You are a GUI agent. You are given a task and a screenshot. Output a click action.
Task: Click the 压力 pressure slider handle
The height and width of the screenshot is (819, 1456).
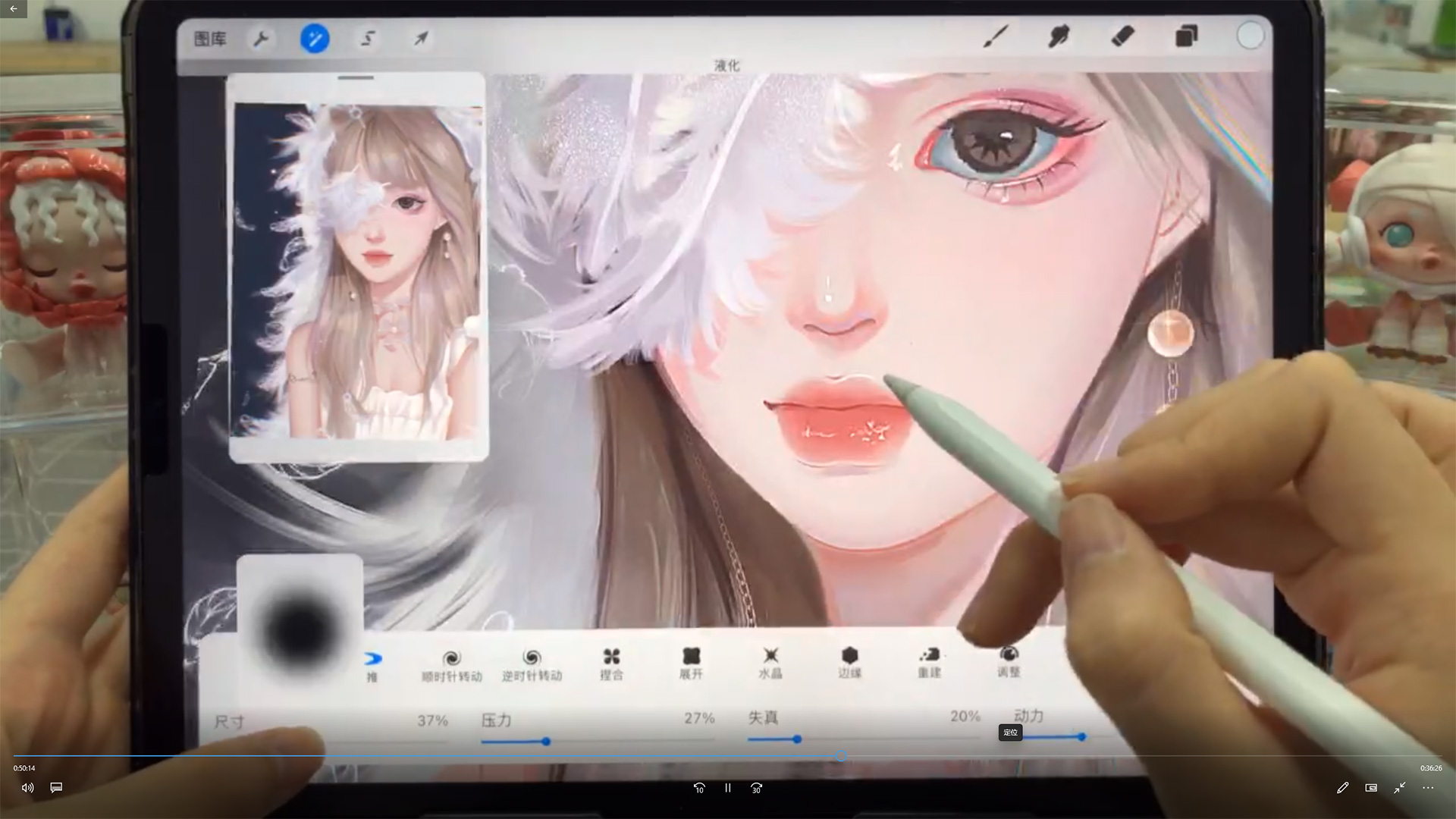pyautogui.click(x=546, y=741)
